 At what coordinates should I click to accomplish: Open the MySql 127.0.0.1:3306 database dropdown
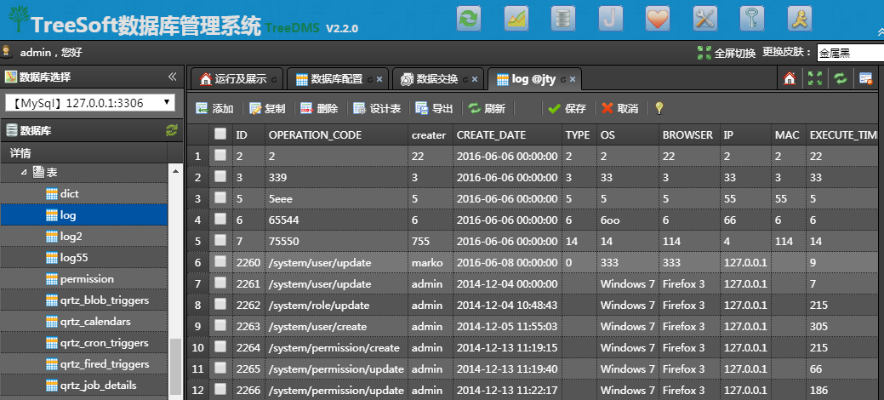tap(90, 103)
